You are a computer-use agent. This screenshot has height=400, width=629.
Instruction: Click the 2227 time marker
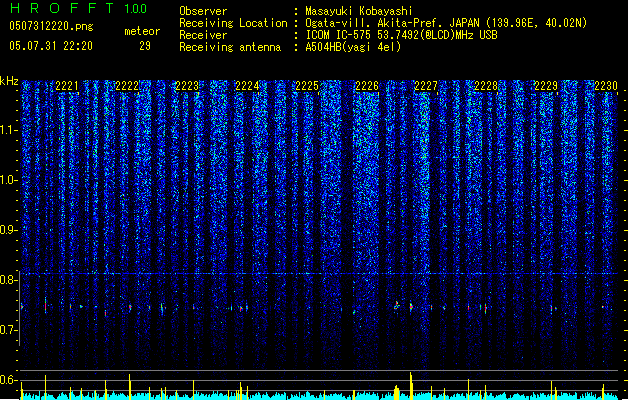coord(426,86)
